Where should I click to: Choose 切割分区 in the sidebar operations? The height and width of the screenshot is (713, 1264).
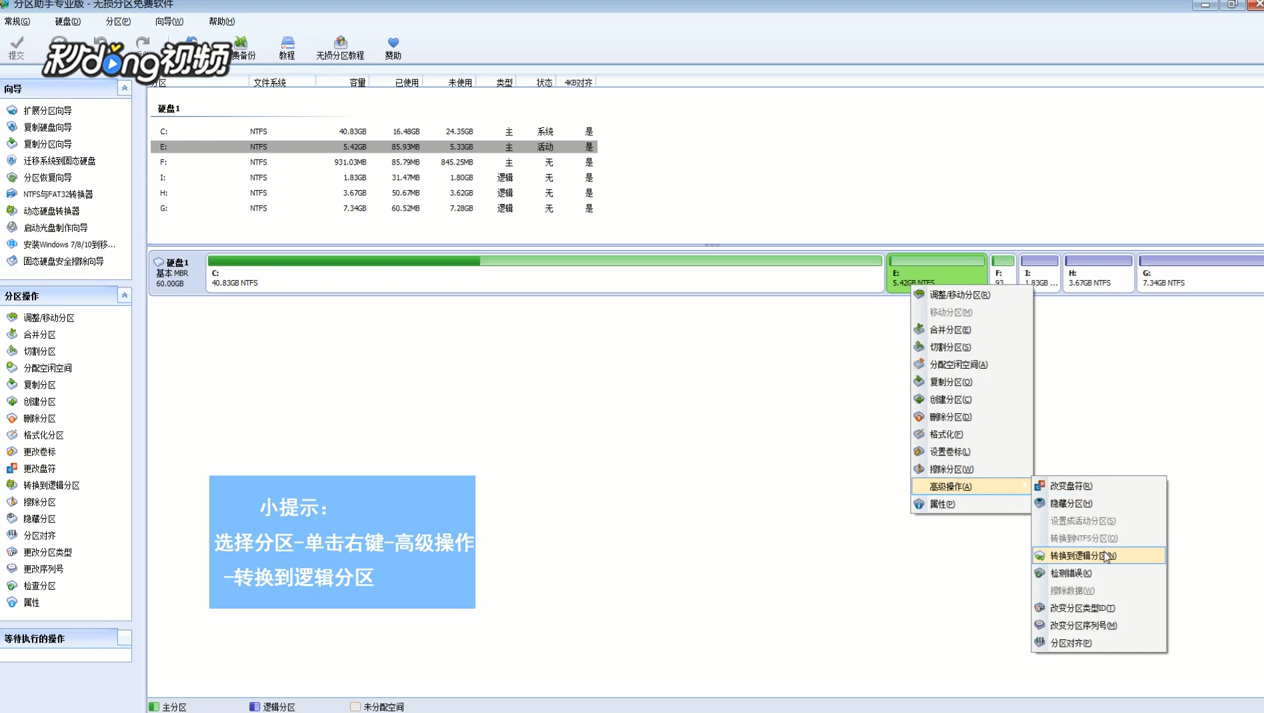click(x=39, y=352)
